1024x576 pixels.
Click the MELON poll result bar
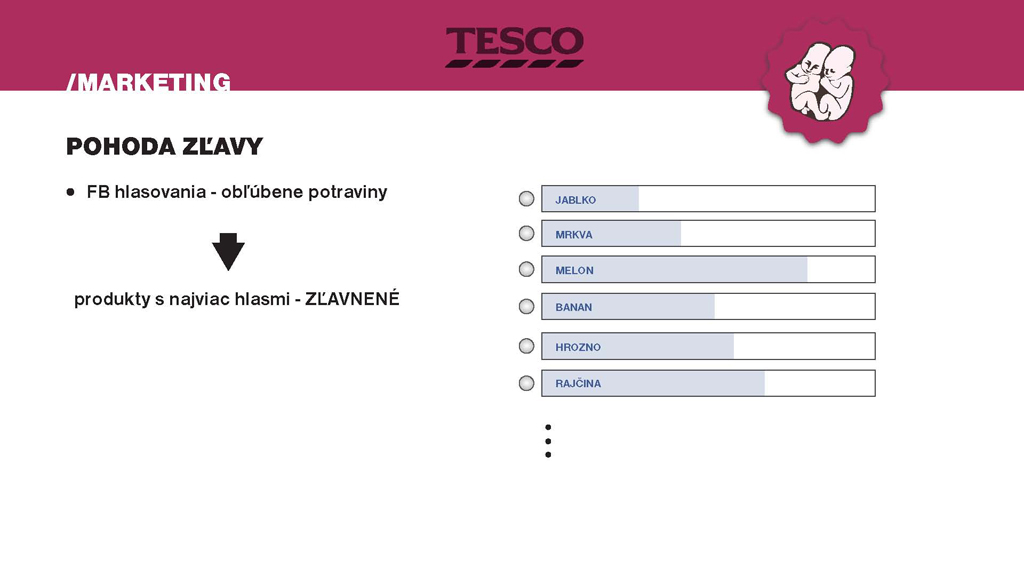pos(708,269)
